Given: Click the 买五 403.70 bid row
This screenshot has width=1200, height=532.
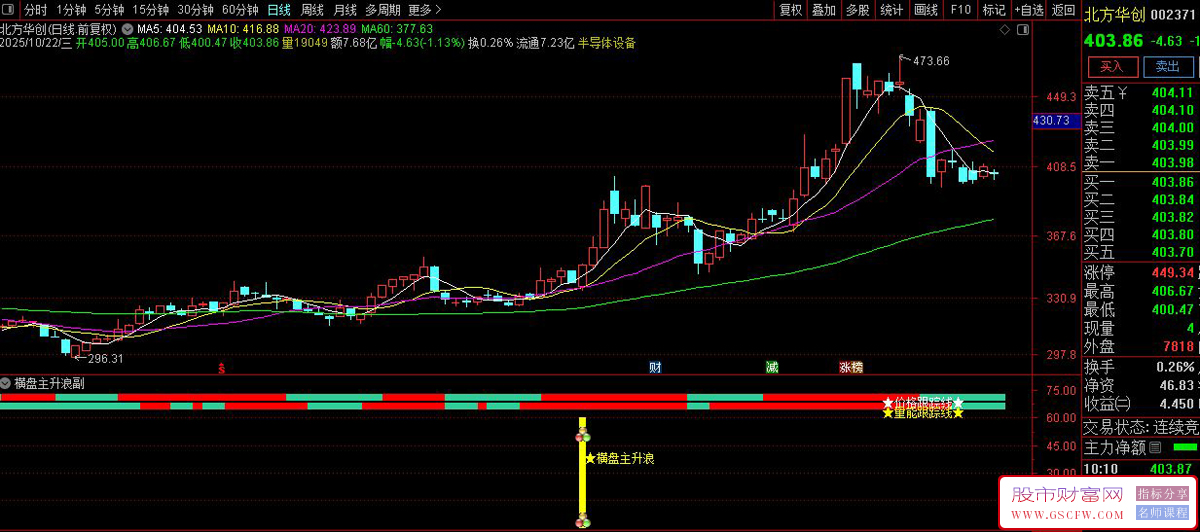Looking at the screenshot, I should coord(1141,252).
